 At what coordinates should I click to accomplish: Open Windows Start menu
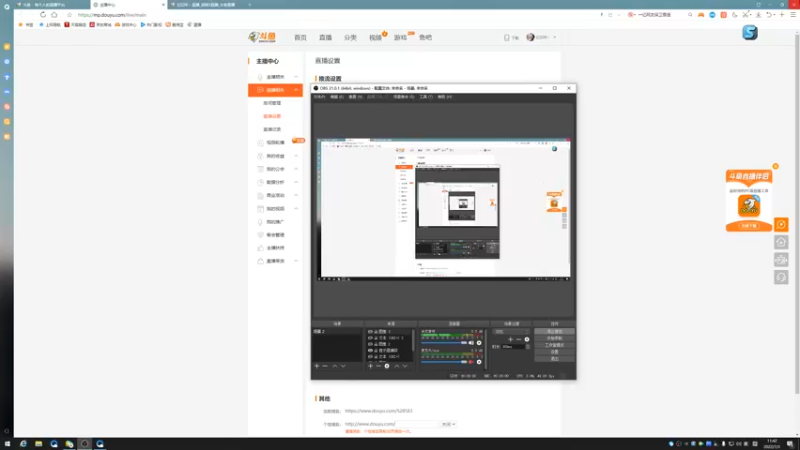point(7,444)
